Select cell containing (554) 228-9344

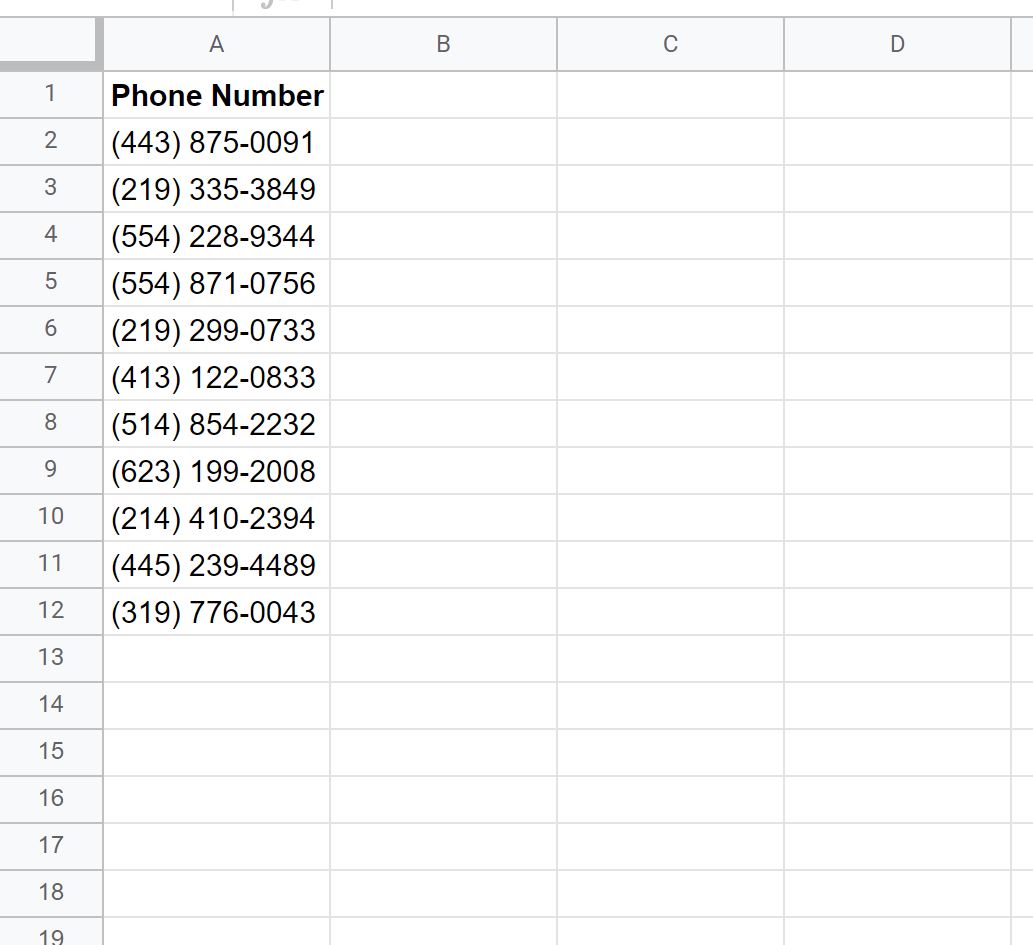[x=217, y=236]
